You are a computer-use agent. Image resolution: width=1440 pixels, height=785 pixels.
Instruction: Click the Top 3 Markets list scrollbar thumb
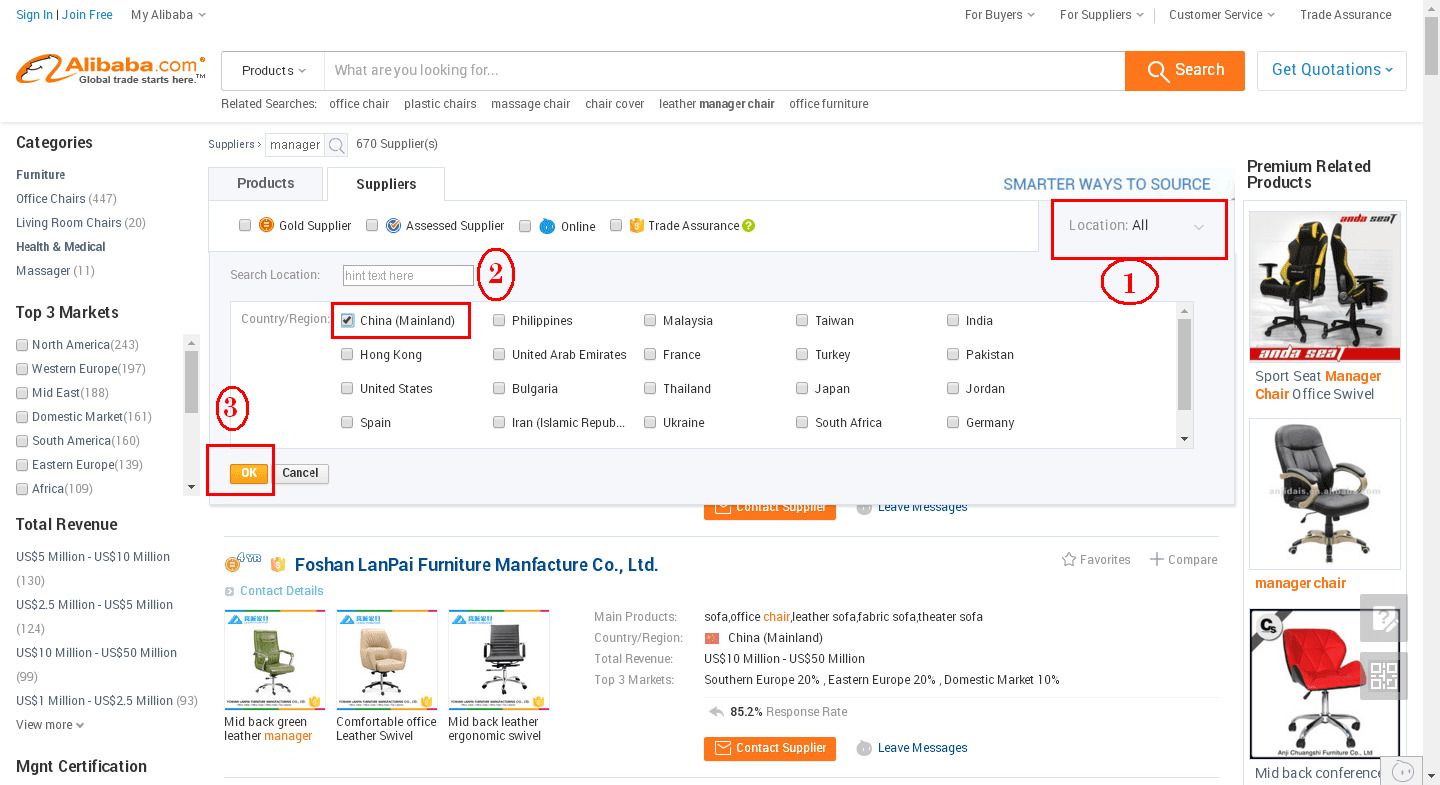(x=192, y=382)
